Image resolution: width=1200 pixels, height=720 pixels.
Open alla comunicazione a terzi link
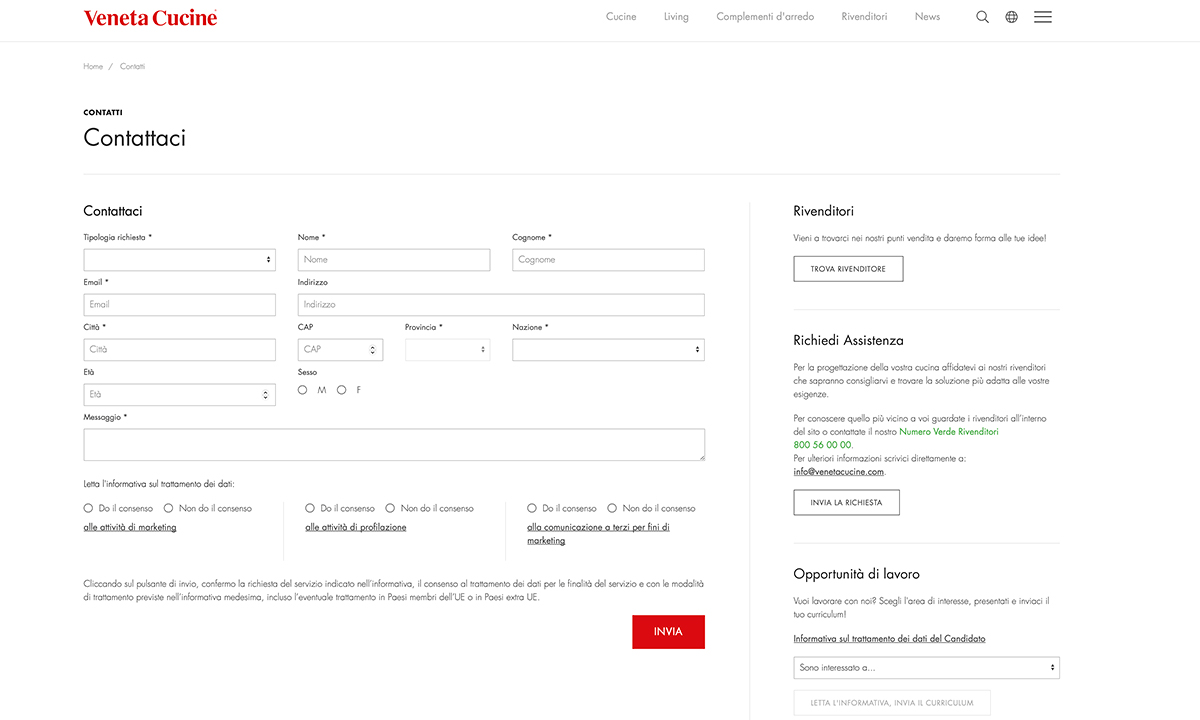[x=598, y=534]
